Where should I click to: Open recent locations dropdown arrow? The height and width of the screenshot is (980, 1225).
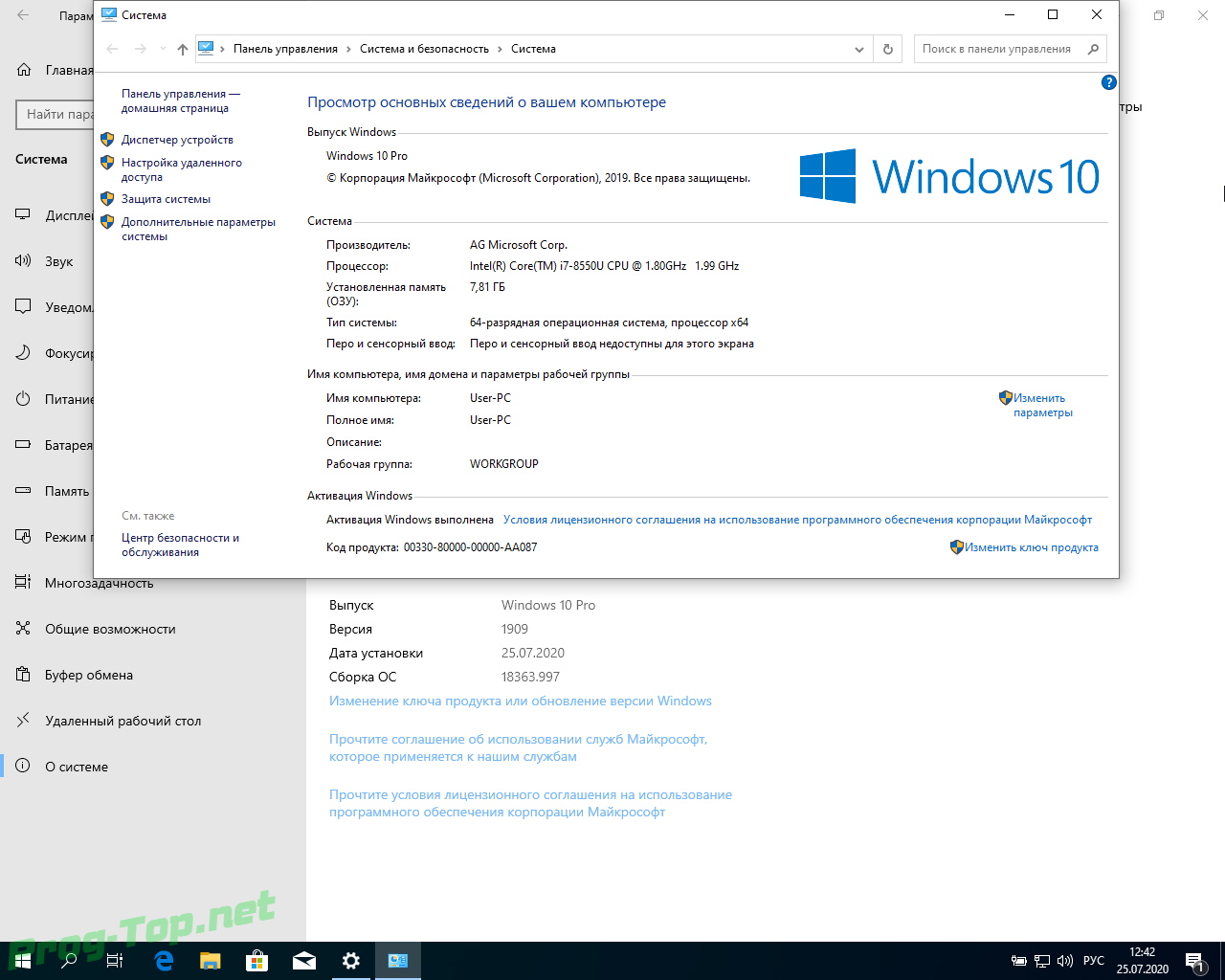tap(163, 49)
